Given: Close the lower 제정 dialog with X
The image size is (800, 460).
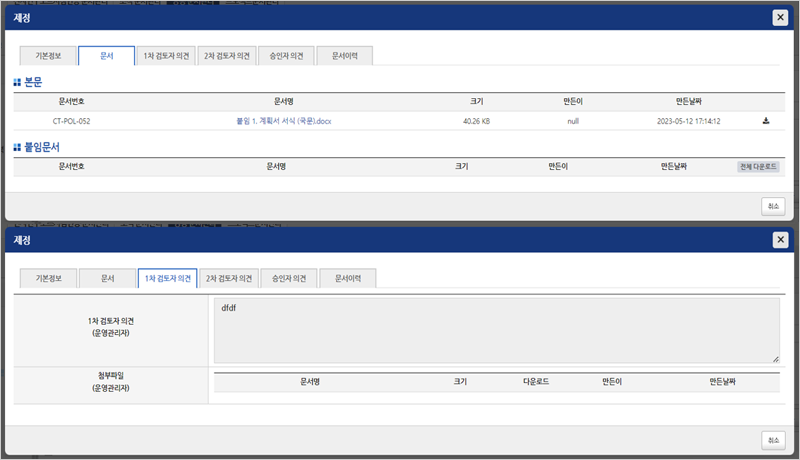Looking at the screenshot, I should coord(780,240).
